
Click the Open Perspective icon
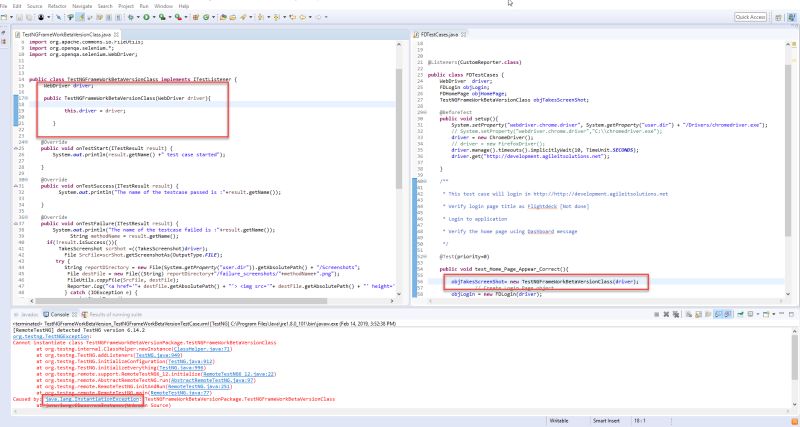tap(779, 17)
